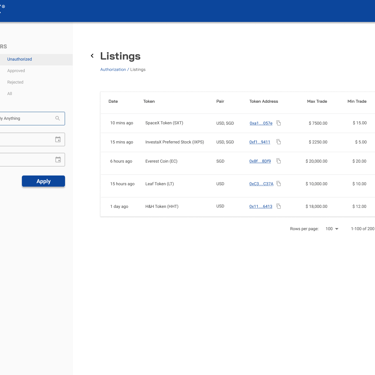Screen dimensions: 375x375
Task: Open the first date picker calendar icon
Action: 58,139
